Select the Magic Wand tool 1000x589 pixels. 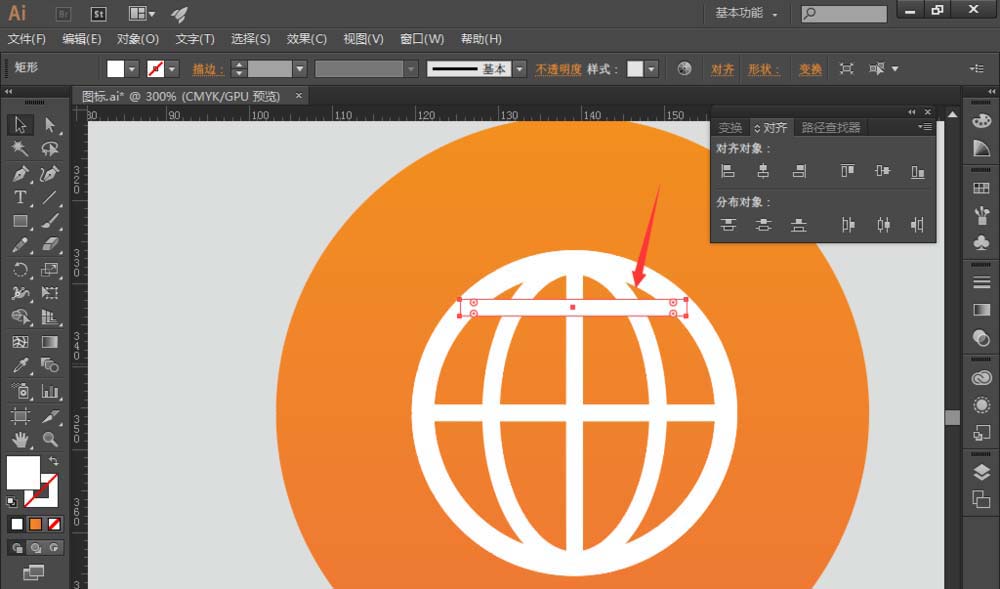(18, 148)
